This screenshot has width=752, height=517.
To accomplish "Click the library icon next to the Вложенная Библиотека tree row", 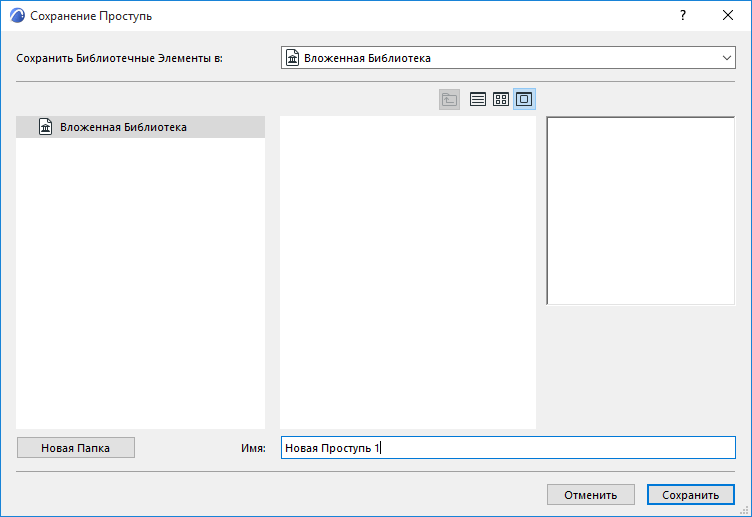I will [x=46, y=127].
